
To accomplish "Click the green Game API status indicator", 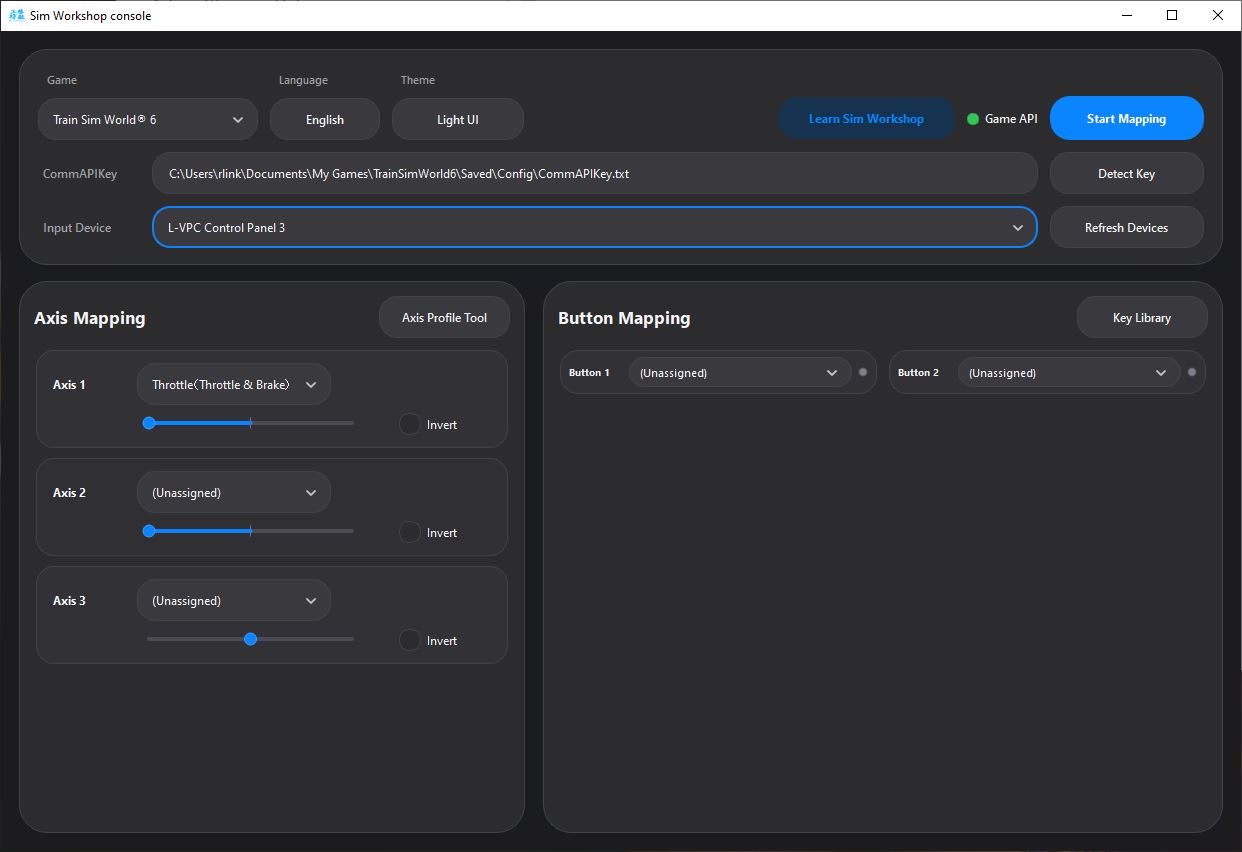I will tap(973, 119).
